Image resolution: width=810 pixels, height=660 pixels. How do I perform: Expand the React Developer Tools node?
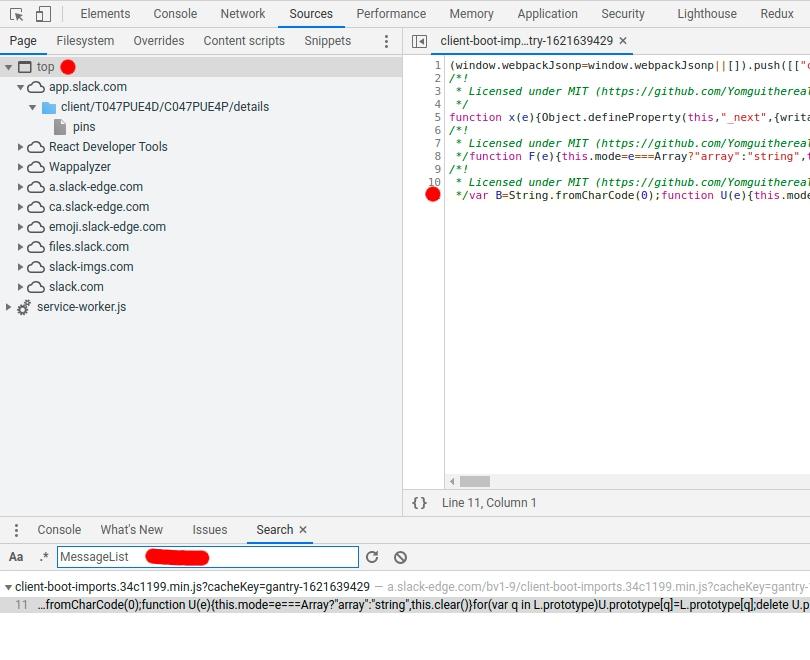[20, 147]
